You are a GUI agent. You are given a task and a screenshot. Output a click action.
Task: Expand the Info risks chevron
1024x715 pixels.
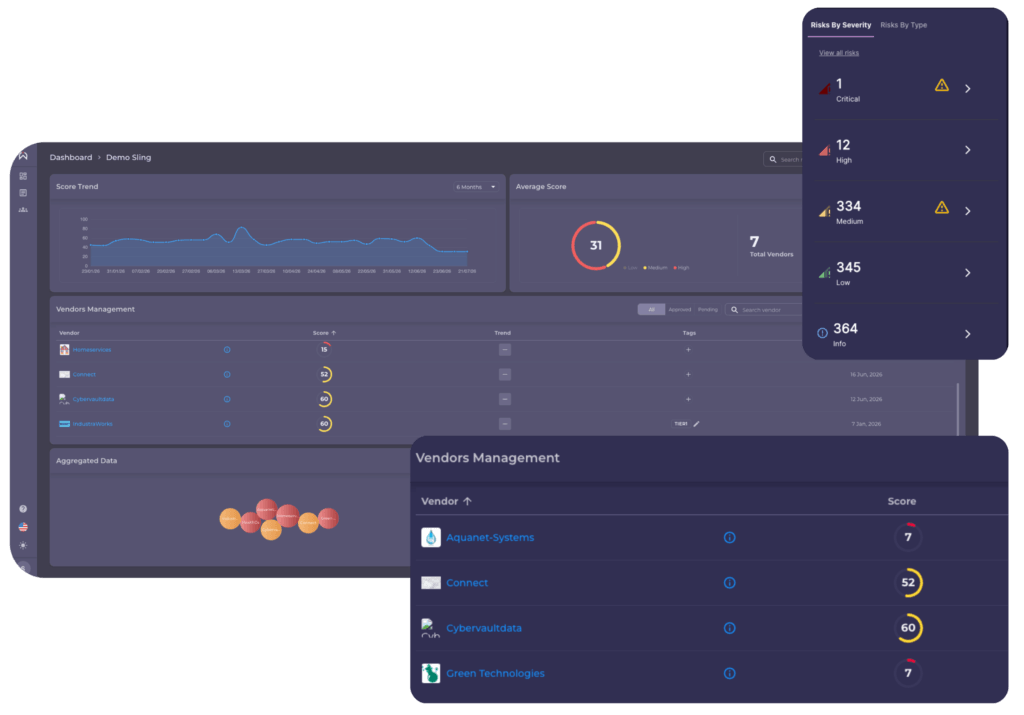(x=968, y=334)
